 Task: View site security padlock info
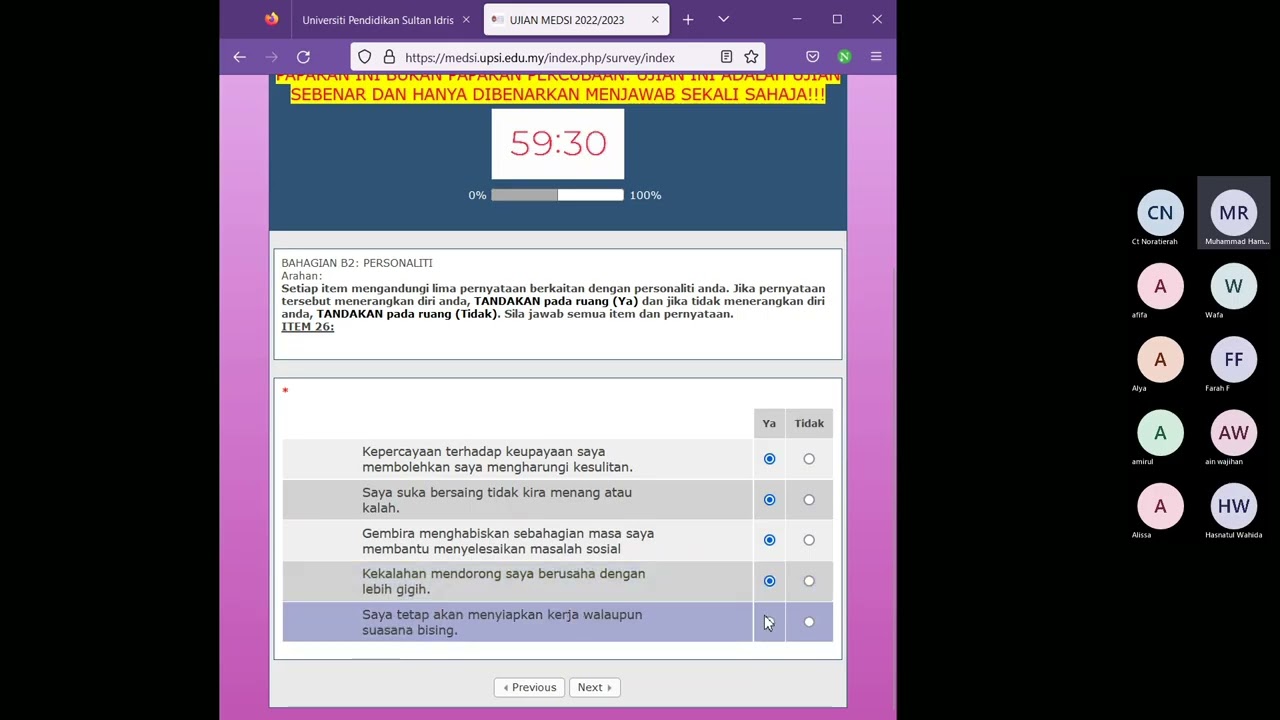(x=390, y=57)
